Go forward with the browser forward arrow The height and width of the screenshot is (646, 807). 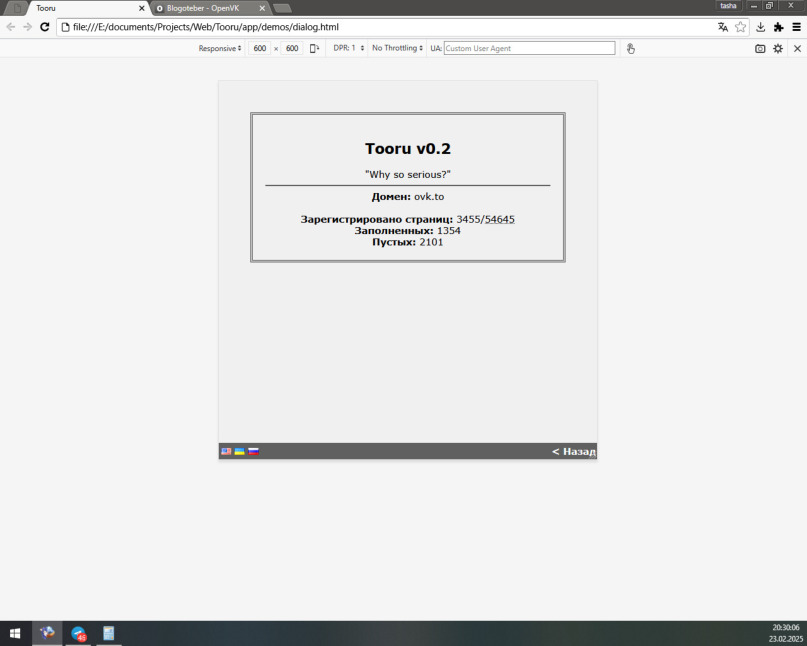(27, 27)
